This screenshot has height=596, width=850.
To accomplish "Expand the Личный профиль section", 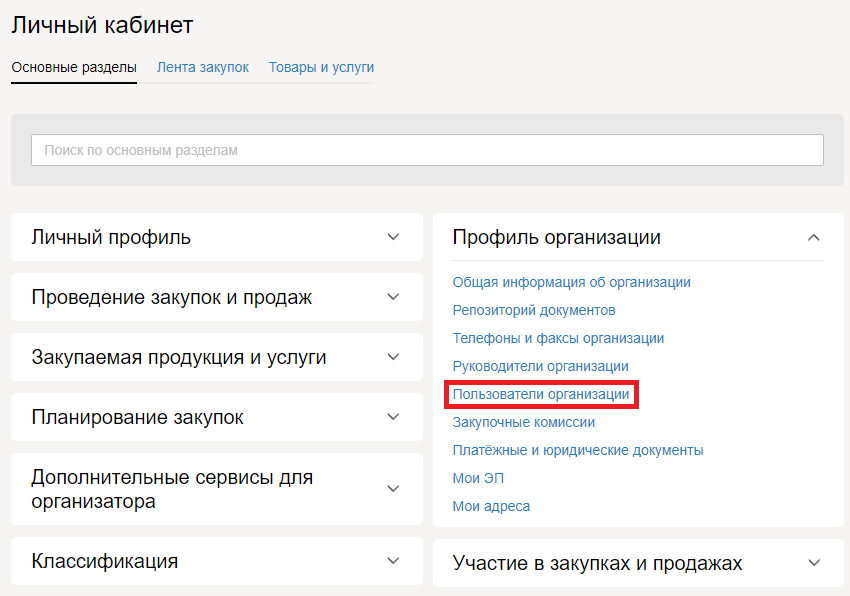I will (393, 237).
